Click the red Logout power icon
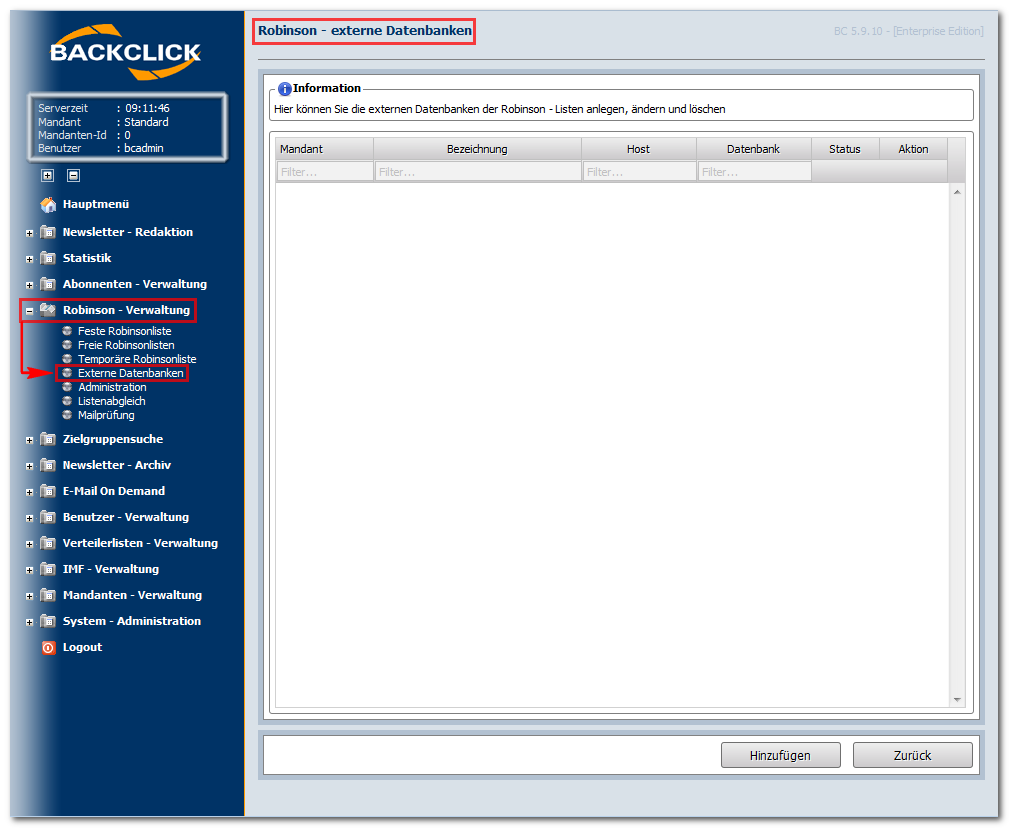 (48, 648)
